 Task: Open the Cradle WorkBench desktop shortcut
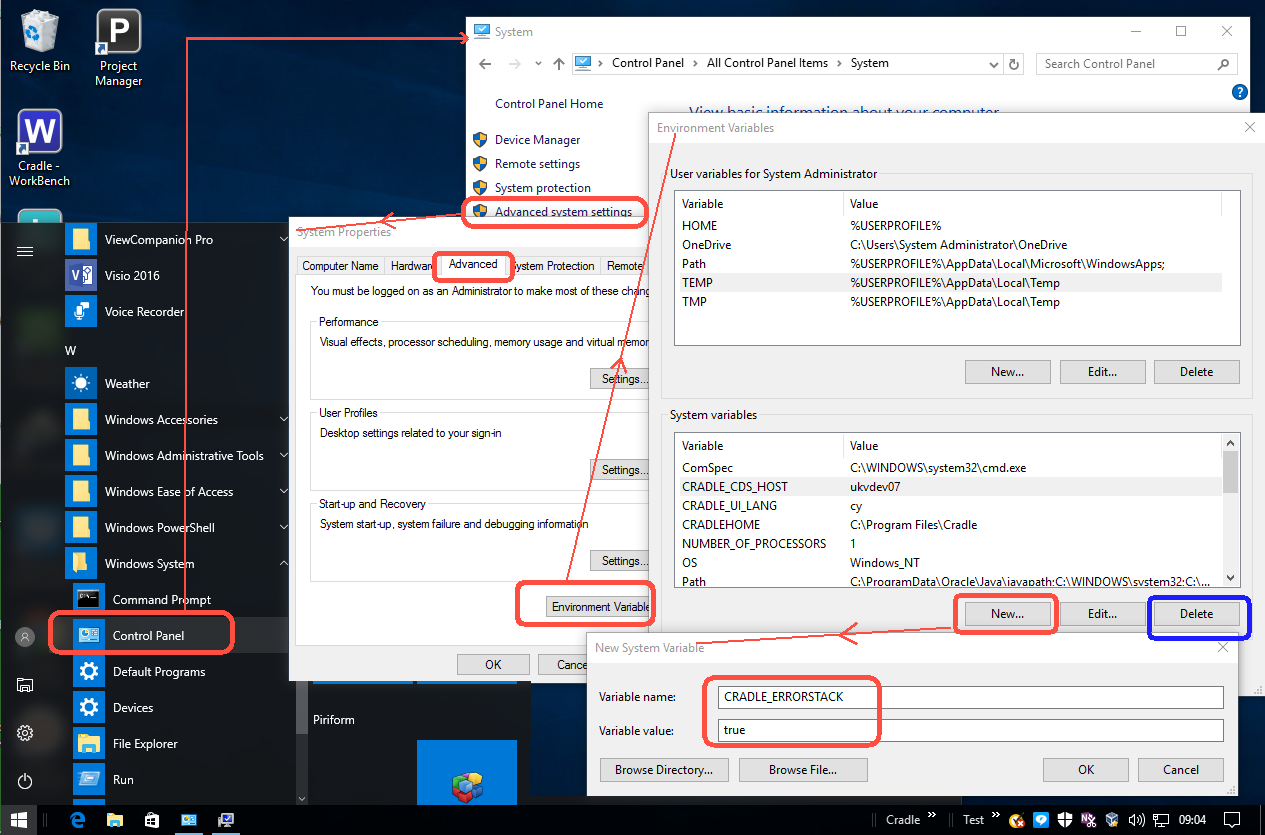[x=39, y=148]
